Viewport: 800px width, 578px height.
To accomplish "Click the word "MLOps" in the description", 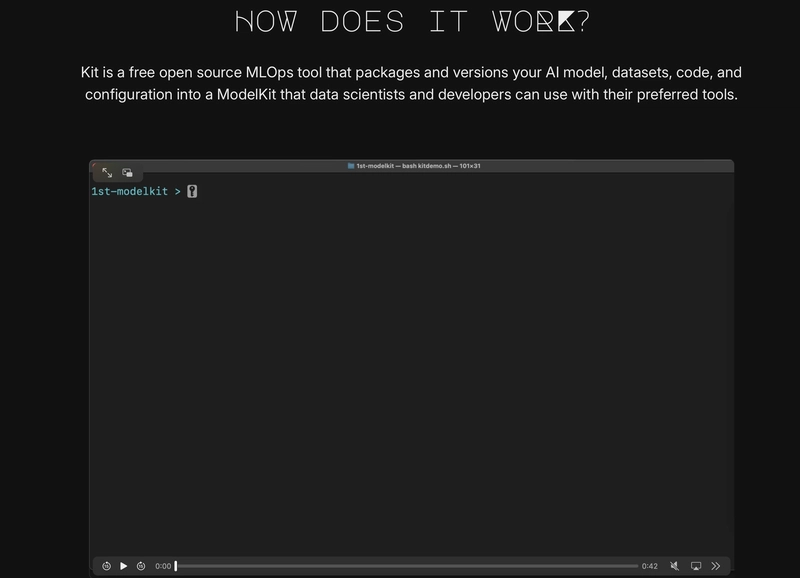I will pos(269,73).
